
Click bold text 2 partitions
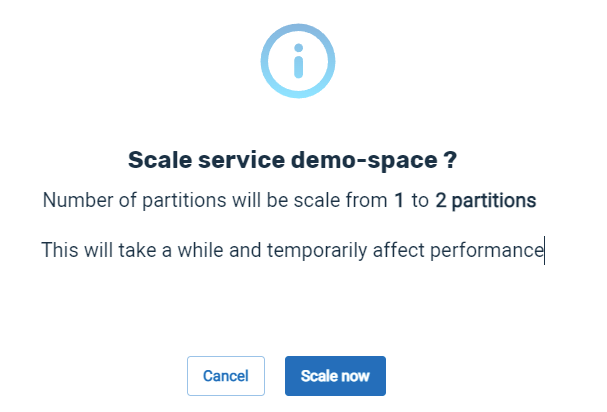click(486, 201)
